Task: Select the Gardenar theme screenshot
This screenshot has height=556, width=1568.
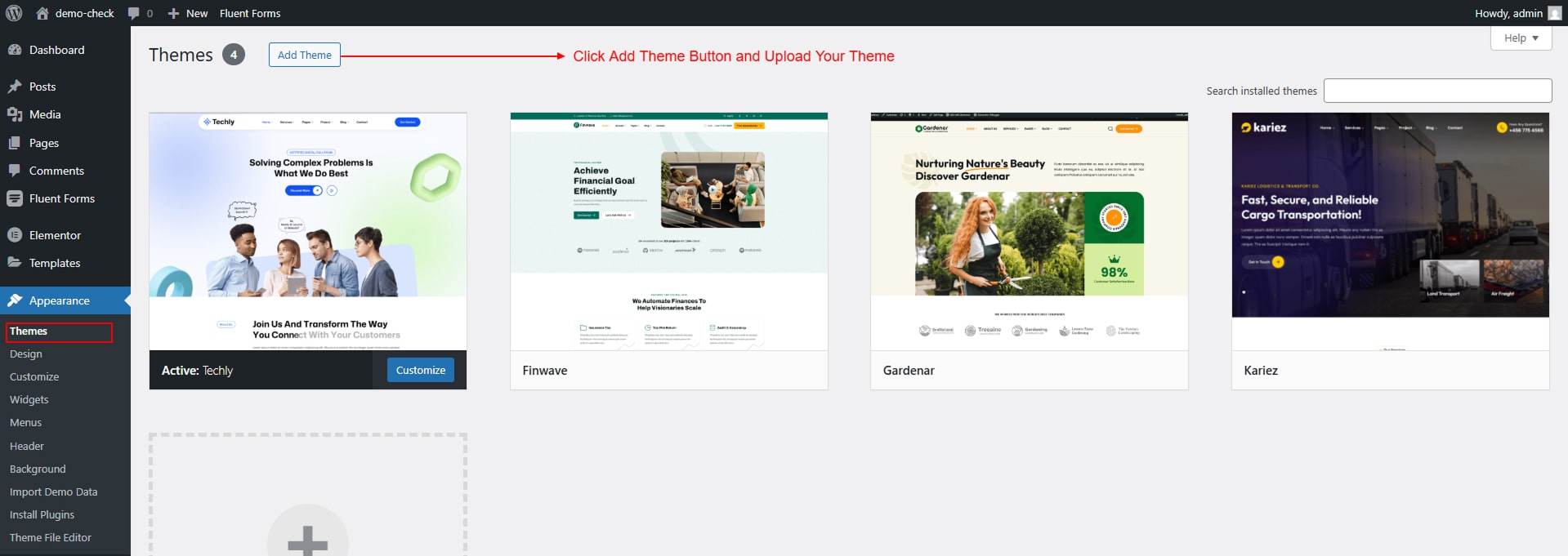Action: coord(1030,232)
